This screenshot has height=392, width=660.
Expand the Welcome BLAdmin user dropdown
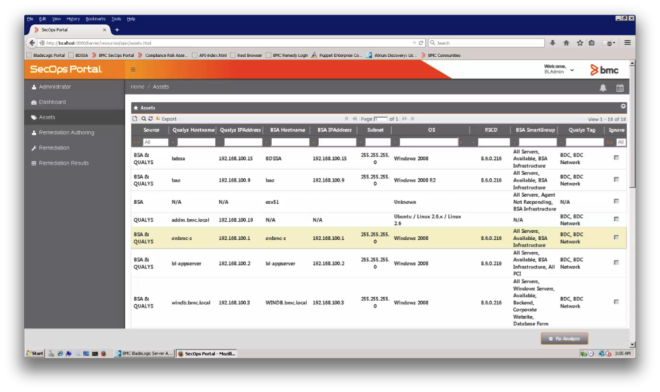click(559, 69)
